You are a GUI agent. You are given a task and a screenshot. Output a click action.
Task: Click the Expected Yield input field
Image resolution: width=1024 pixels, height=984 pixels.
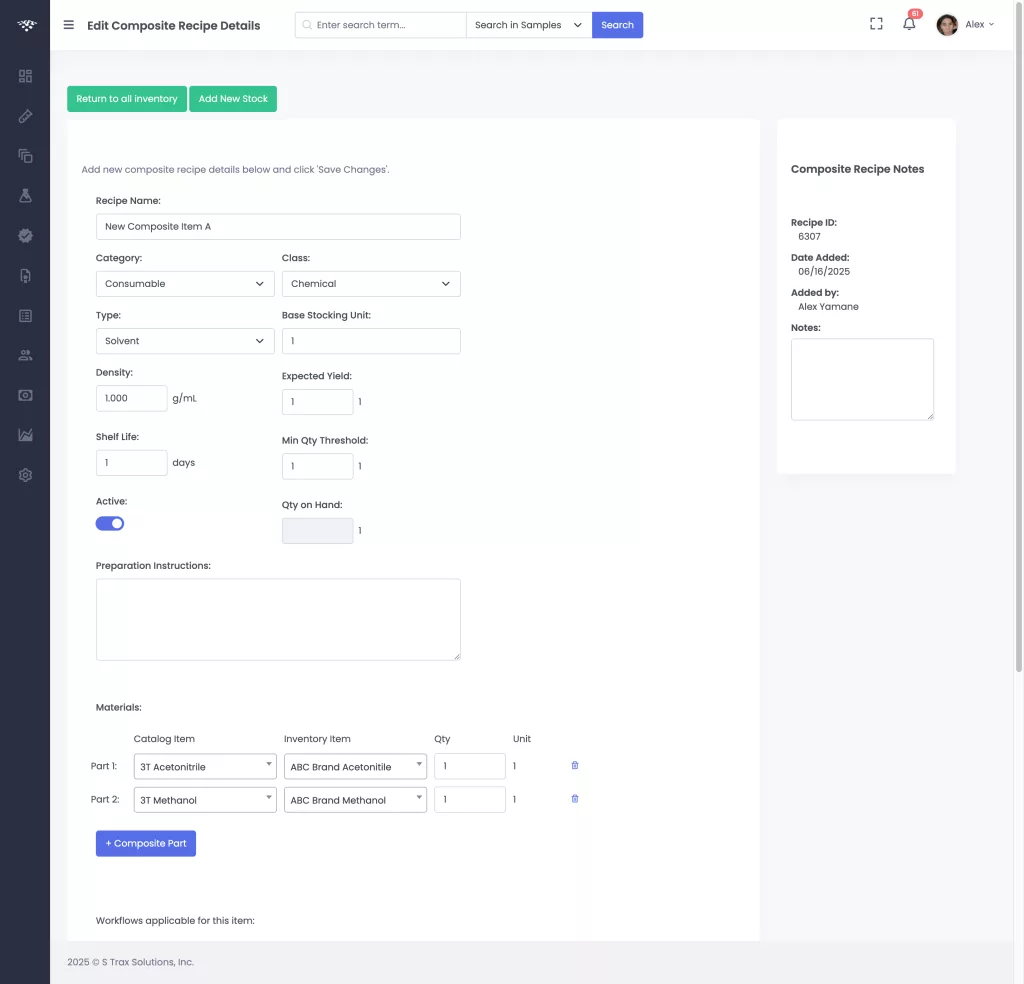(317, 402)
